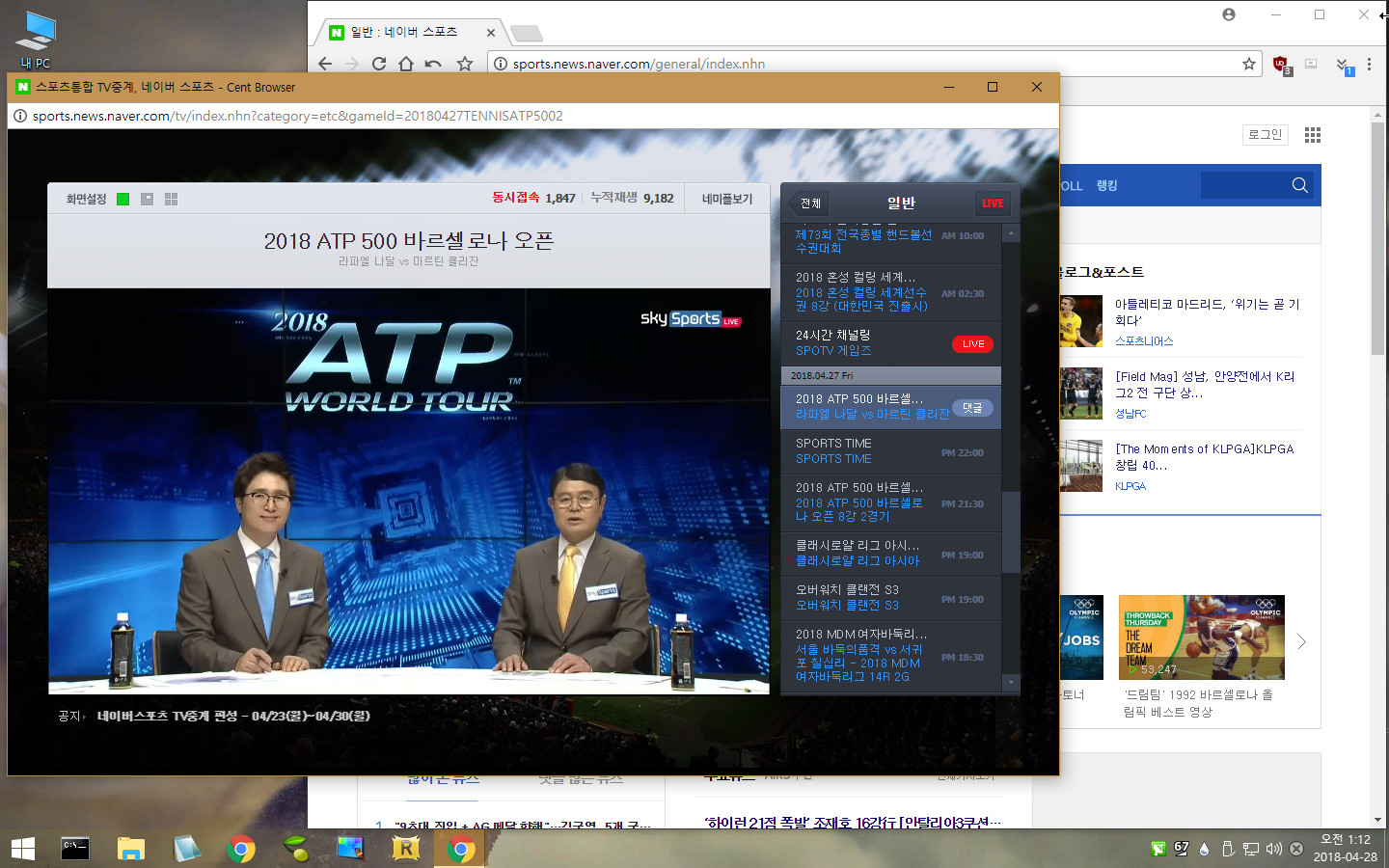Viewport: 1389px width, 868px height.
Task: Click sky Sports video player area
Action: pyautogui.click(x=409, y=491)
